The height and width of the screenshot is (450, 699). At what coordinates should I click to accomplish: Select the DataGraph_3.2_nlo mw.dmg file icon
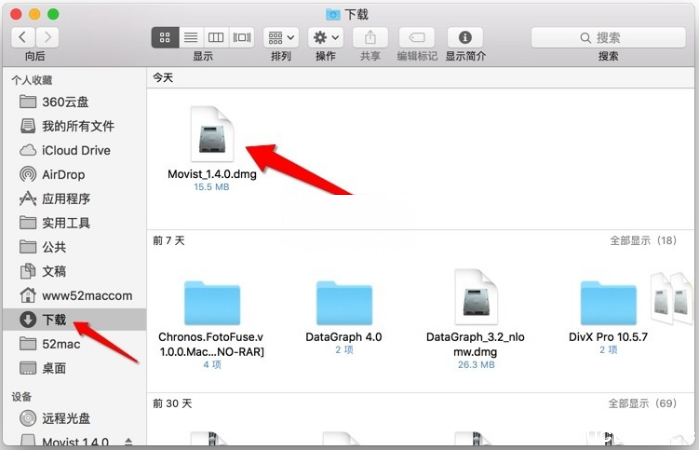[x=476, y=297]
